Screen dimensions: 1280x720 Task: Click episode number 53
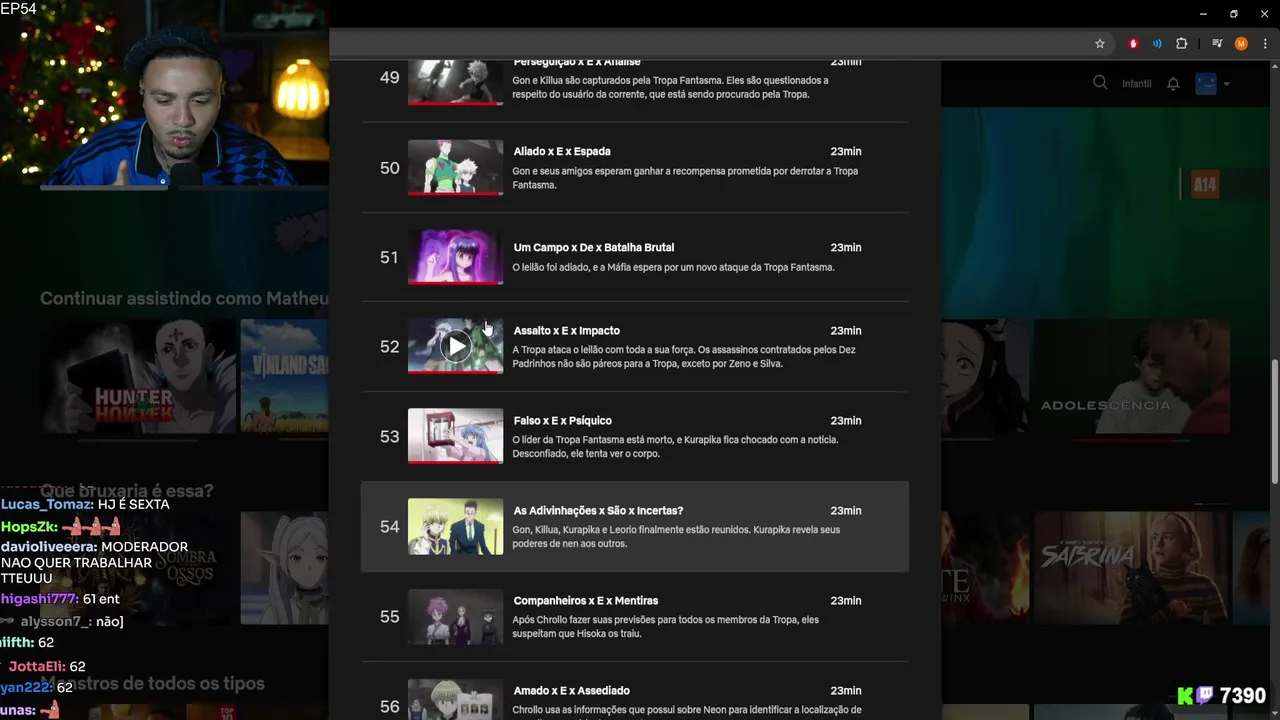390,437
